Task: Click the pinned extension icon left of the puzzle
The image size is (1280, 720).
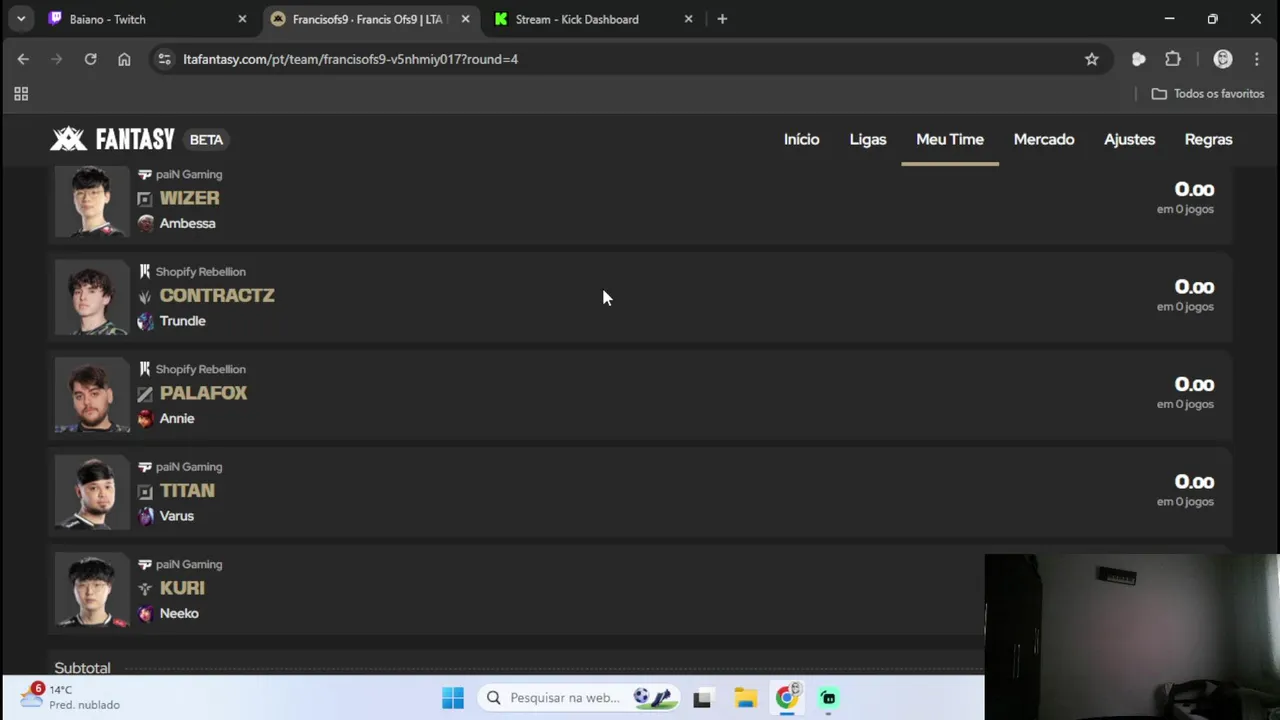Action: 1138,59
